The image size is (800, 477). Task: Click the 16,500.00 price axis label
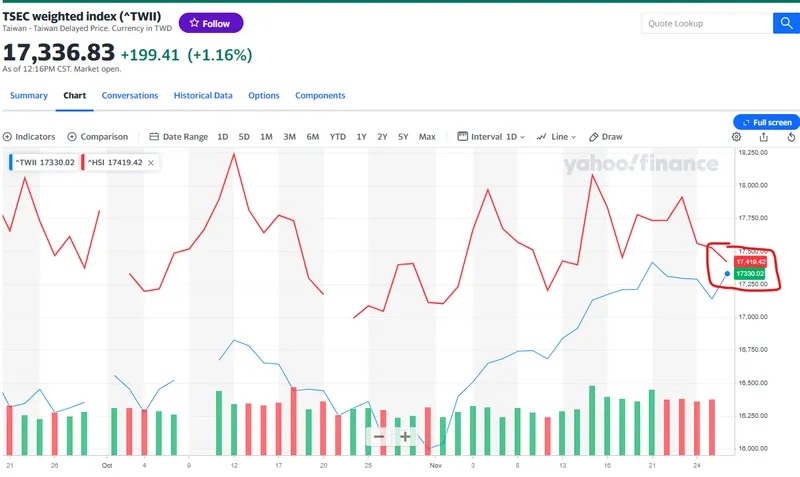tap(753, 383)
